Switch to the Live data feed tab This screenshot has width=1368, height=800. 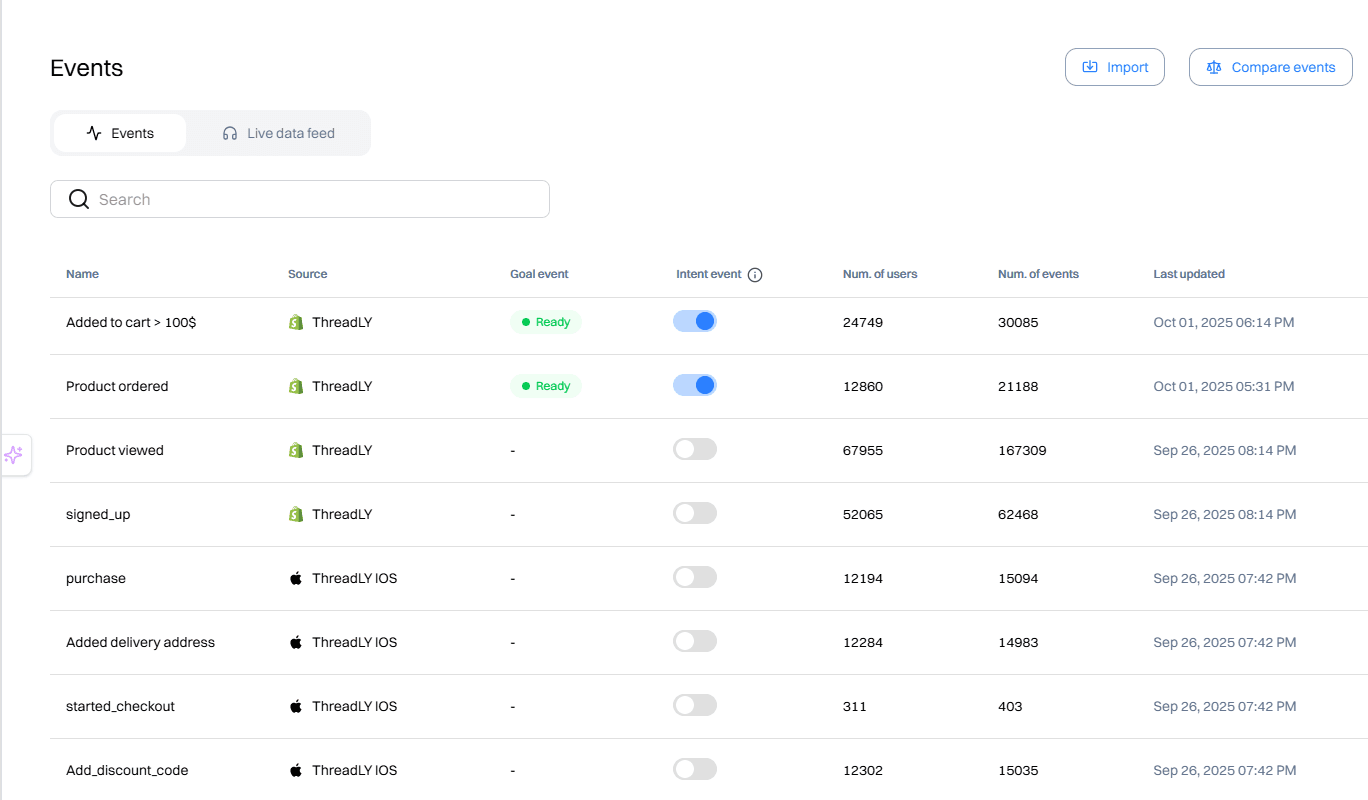pos(278,132)
